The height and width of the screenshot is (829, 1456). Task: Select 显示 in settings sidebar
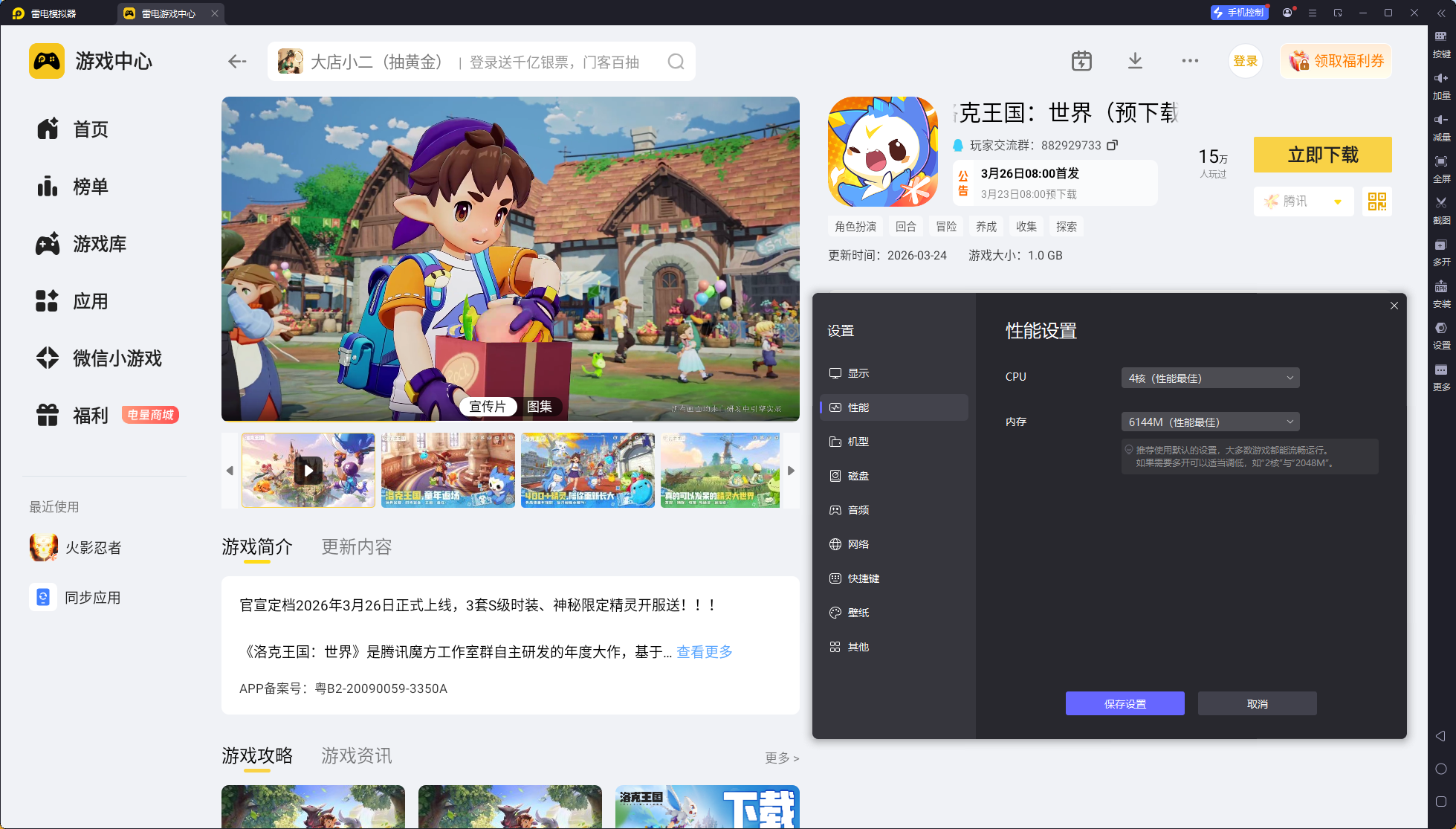pos(858,373)
